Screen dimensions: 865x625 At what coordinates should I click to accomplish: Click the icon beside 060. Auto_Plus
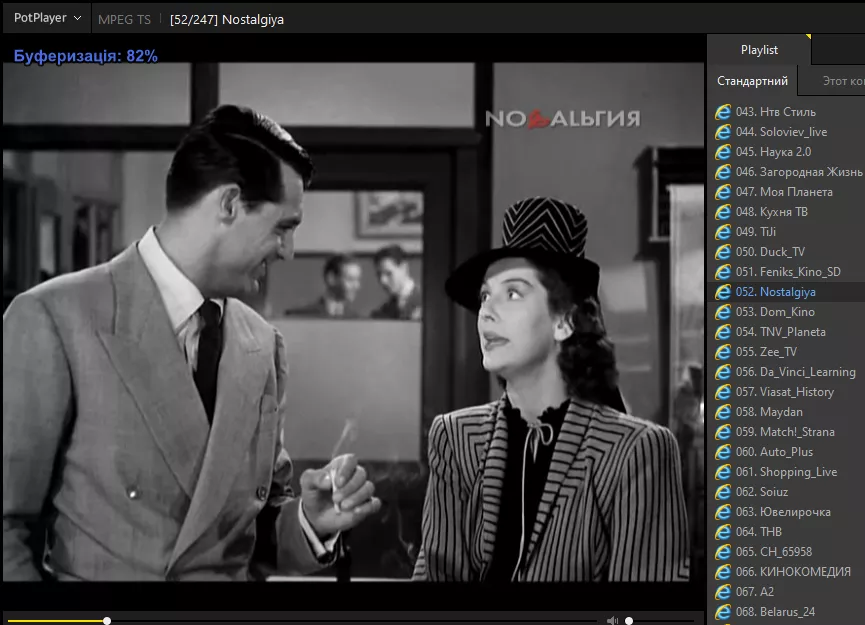[723, 452]
